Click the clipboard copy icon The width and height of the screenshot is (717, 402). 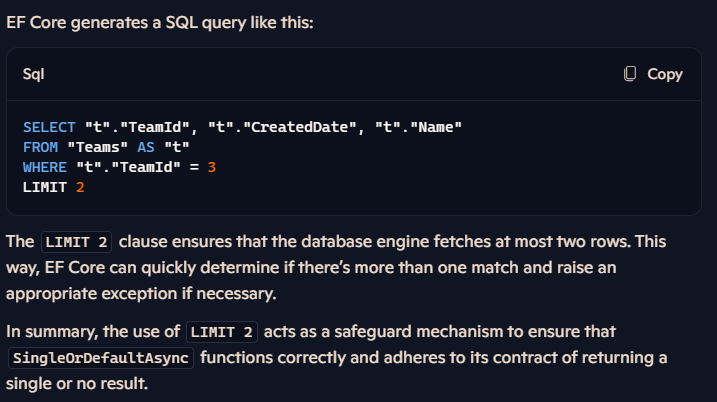(630, 74)
